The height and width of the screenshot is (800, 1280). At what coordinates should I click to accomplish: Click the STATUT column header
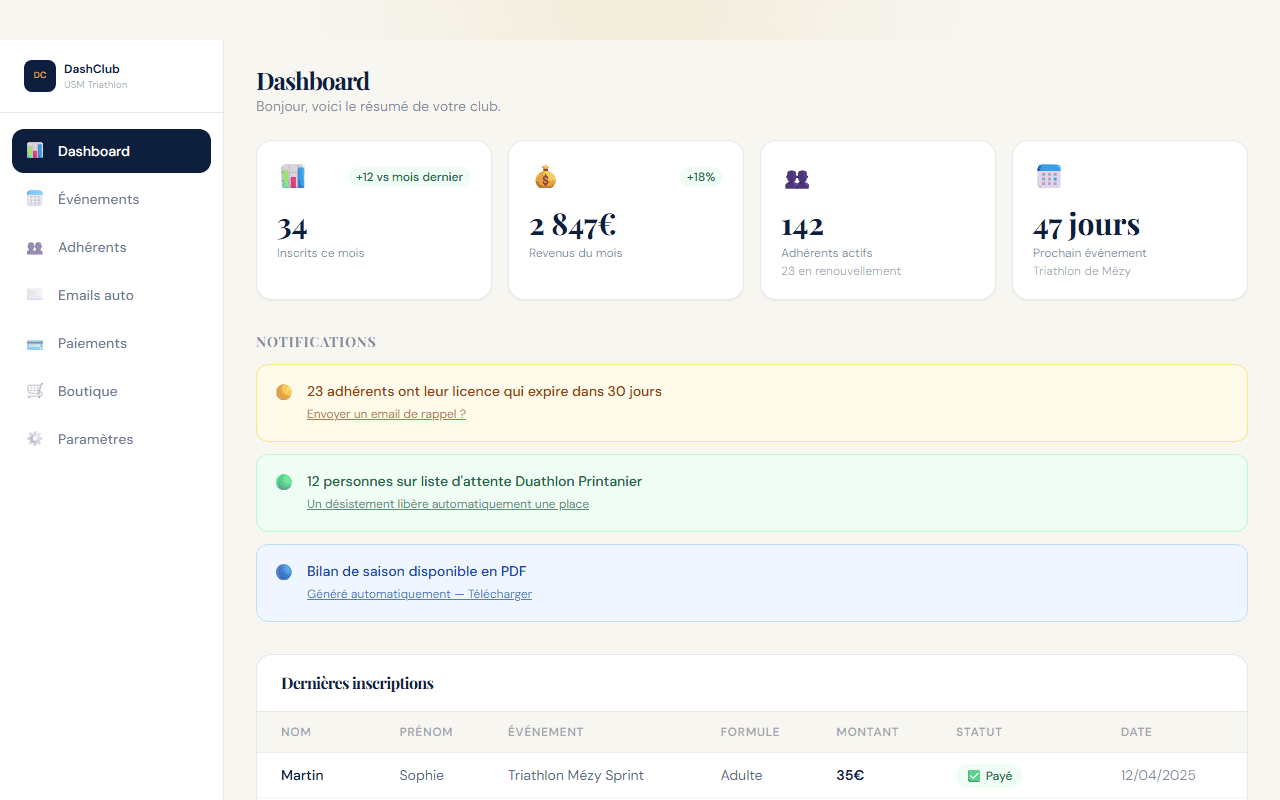pyautogui.click(x=979, y=732)
